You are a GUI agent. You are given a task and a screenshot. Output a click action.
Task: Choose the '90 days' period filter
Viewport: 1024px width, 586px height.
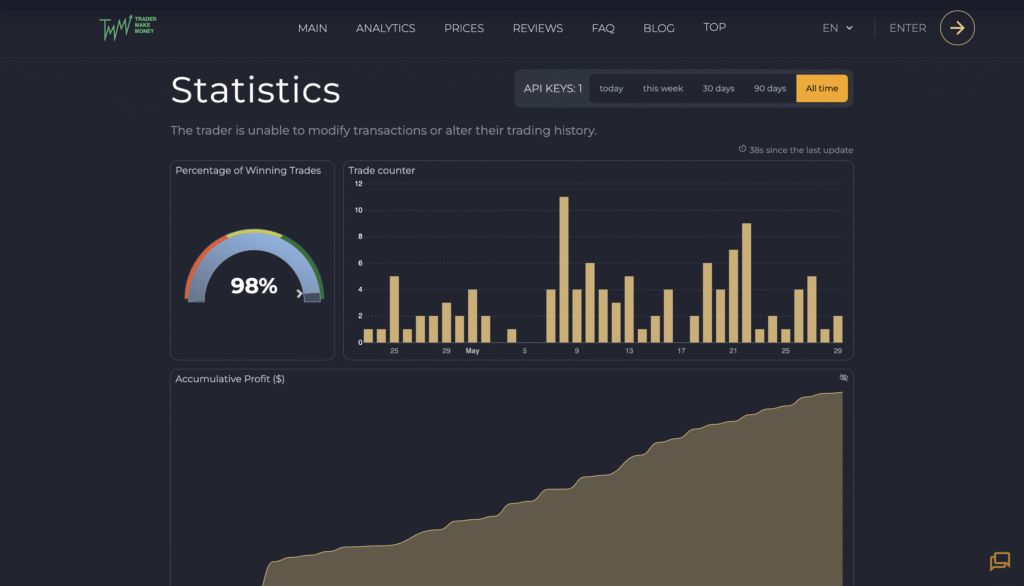point(770,88)
